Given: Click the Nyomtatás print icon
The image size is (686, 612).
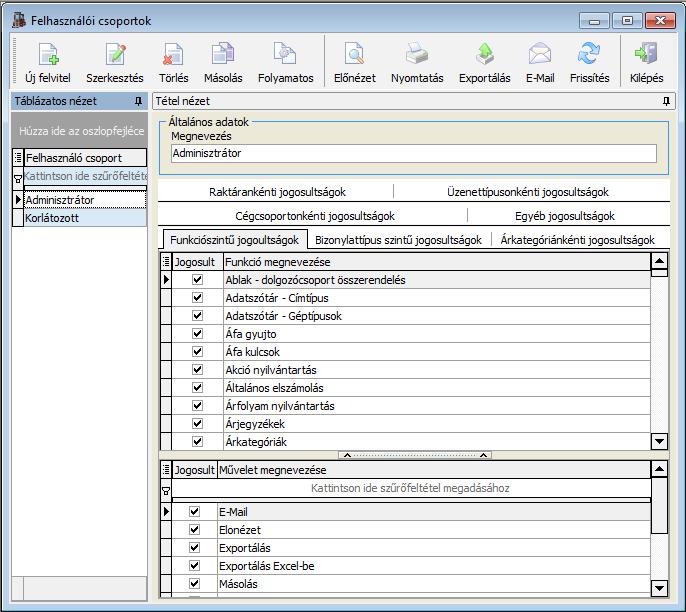Looking at the screenshot, I should (x=417, y=54).
